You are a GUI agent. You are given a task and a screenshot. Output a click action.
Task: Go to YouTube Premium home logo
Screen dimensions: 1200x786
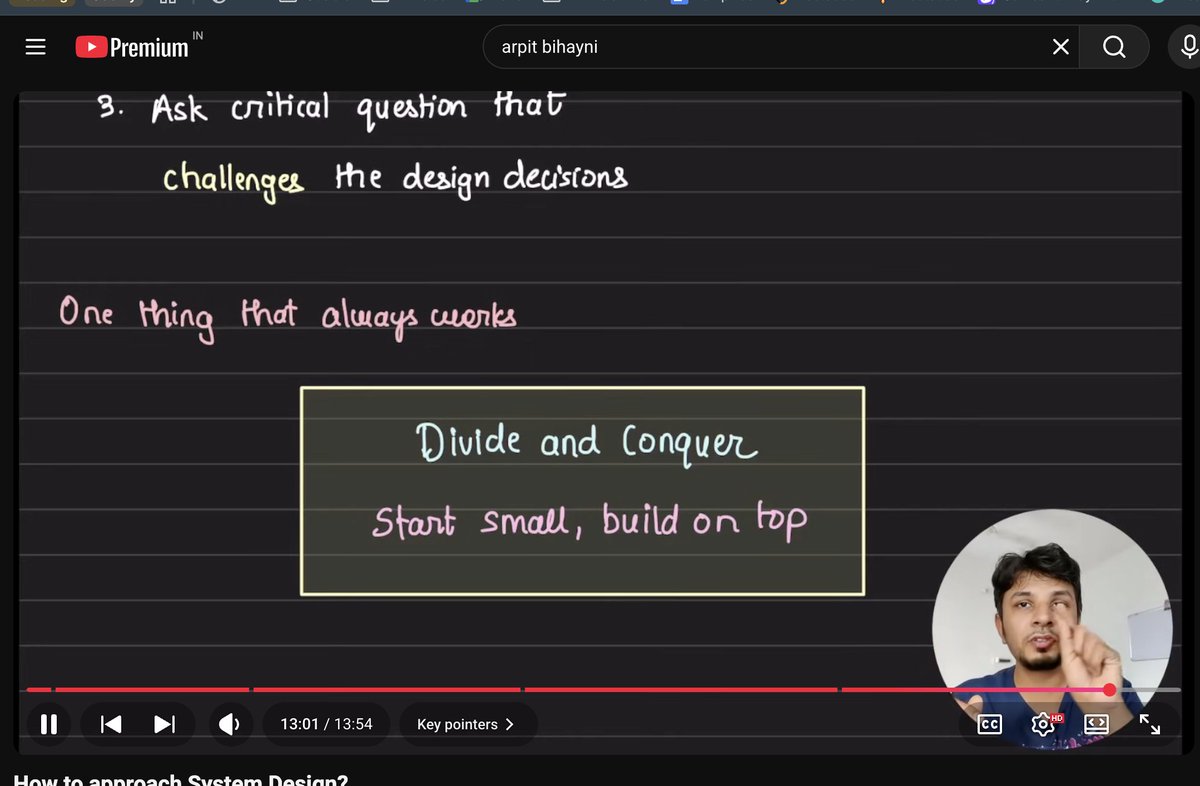[132, 47]
